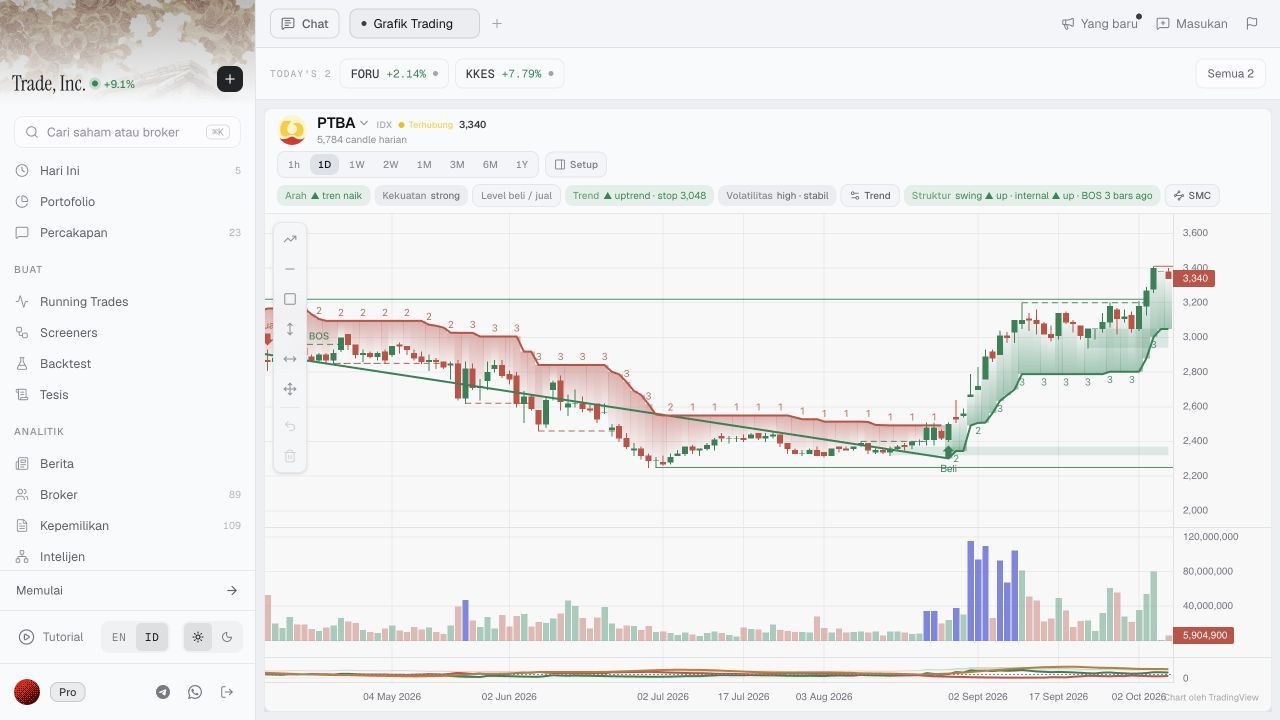Click the Struktur swing up chip
Image resolution: width=1280 pixels, height=720 pixels.
click(1032, 196)
